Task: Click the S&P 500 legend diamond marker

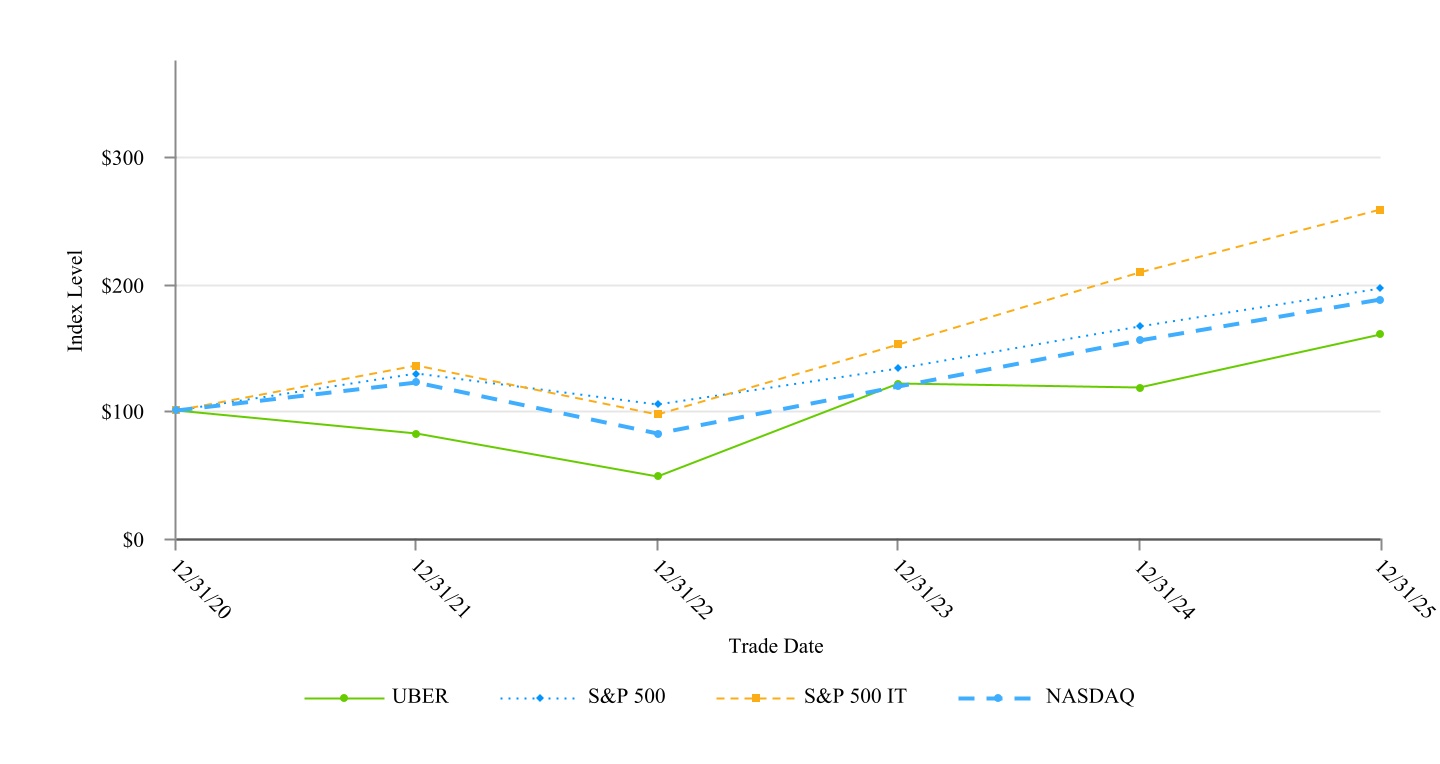Action: point(539,698)
